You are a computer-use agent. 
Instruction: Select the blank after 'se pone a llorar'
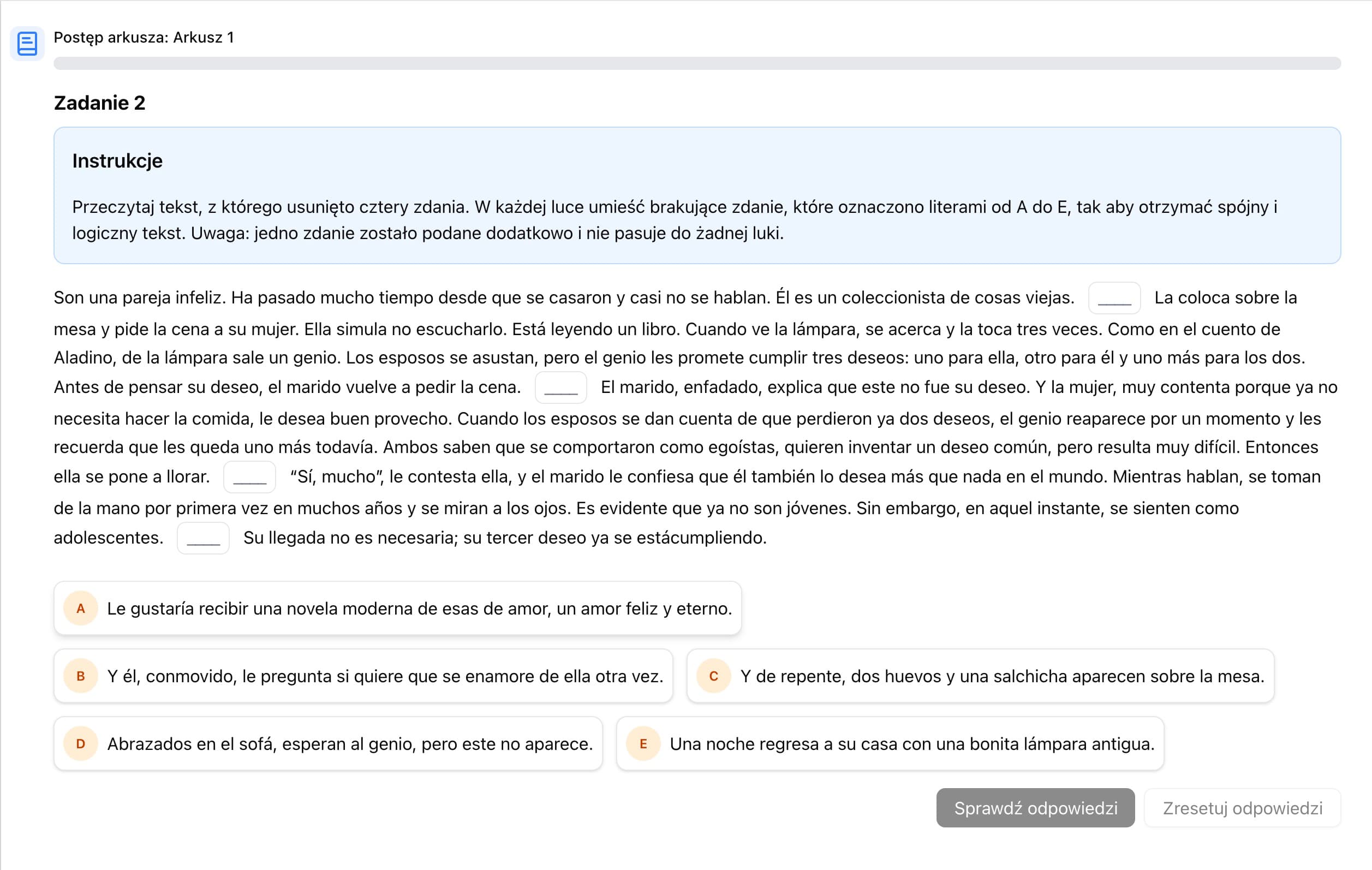pyautogui.click(x=249, y=477)
